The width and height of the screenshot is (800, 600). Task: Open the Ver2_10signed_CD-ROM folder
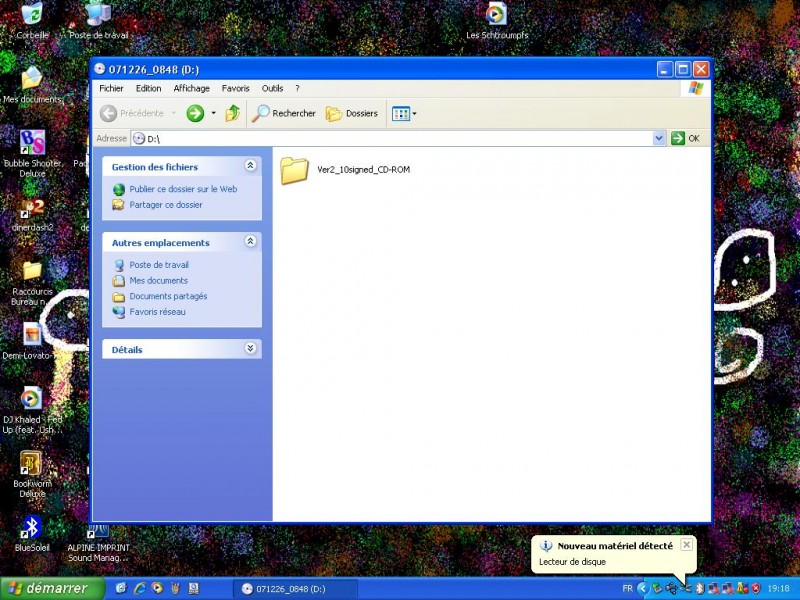(295, 170)
